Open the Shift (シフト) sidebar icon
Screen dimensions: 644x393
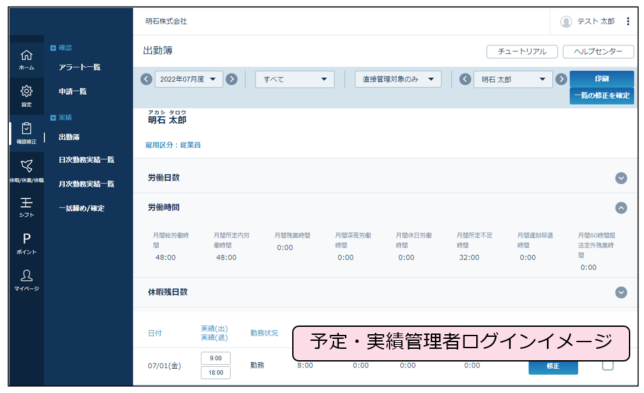pyautogui.click(x=26, y=207)
